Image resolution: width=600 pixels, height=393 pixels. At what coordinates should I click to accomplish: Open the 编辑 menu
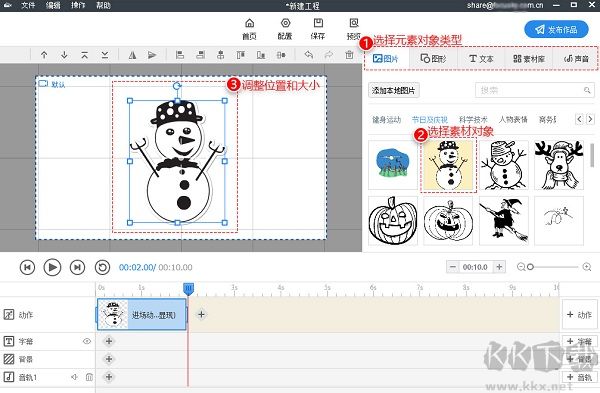tap(53, 5)
